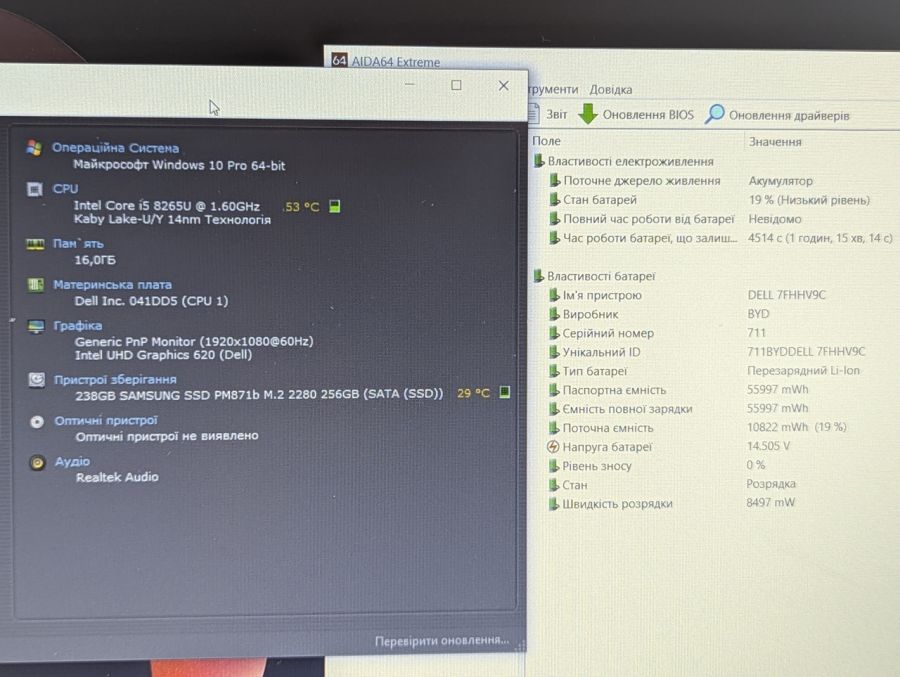Open Операційна Система section in Speccy
This screenshot has height=677, width=900.
(115, 148)
